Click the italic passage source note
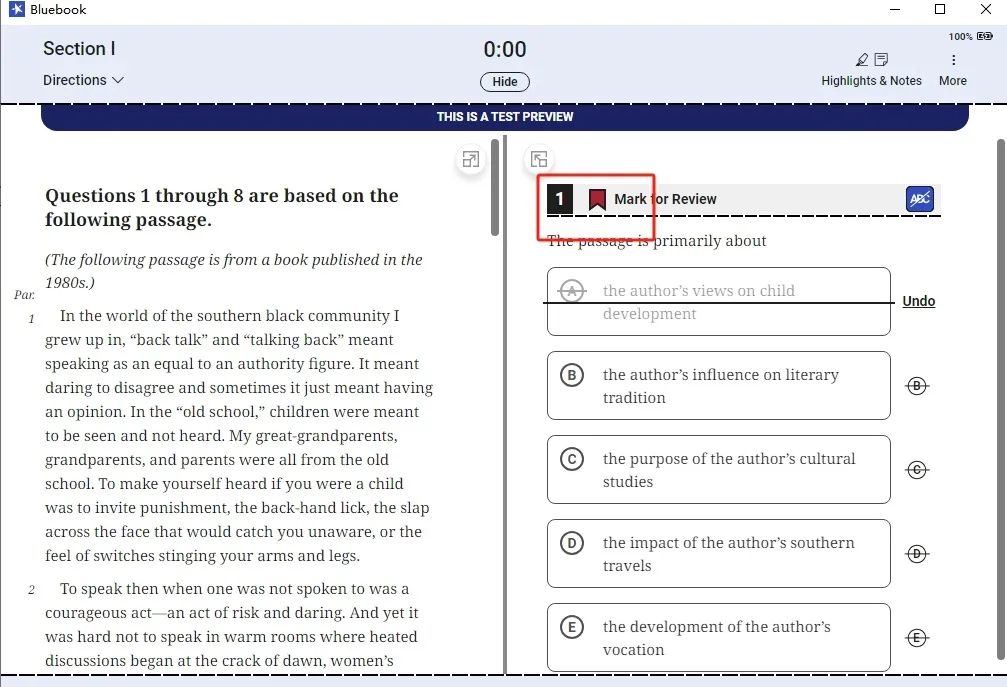 pos(233,271)
